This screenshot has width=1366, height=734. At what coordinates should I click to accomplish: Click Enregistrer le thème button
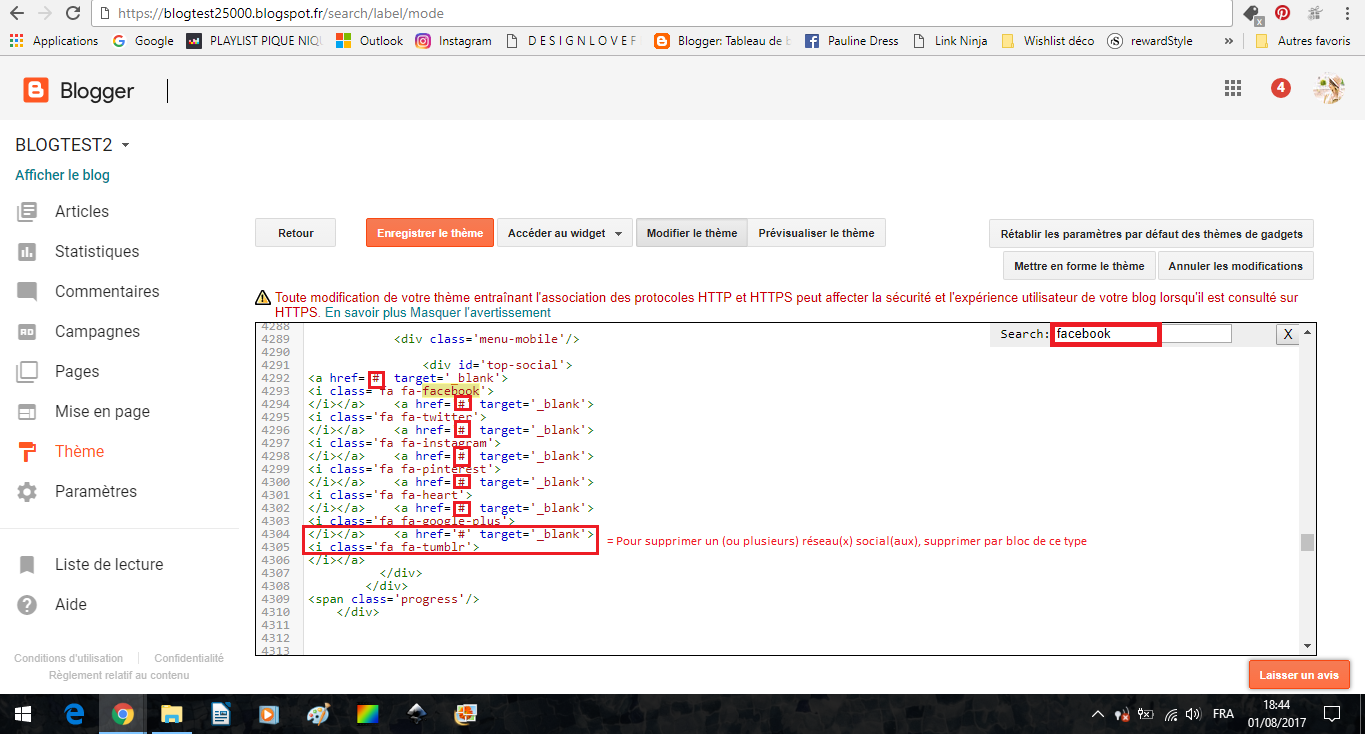[430, 233]
